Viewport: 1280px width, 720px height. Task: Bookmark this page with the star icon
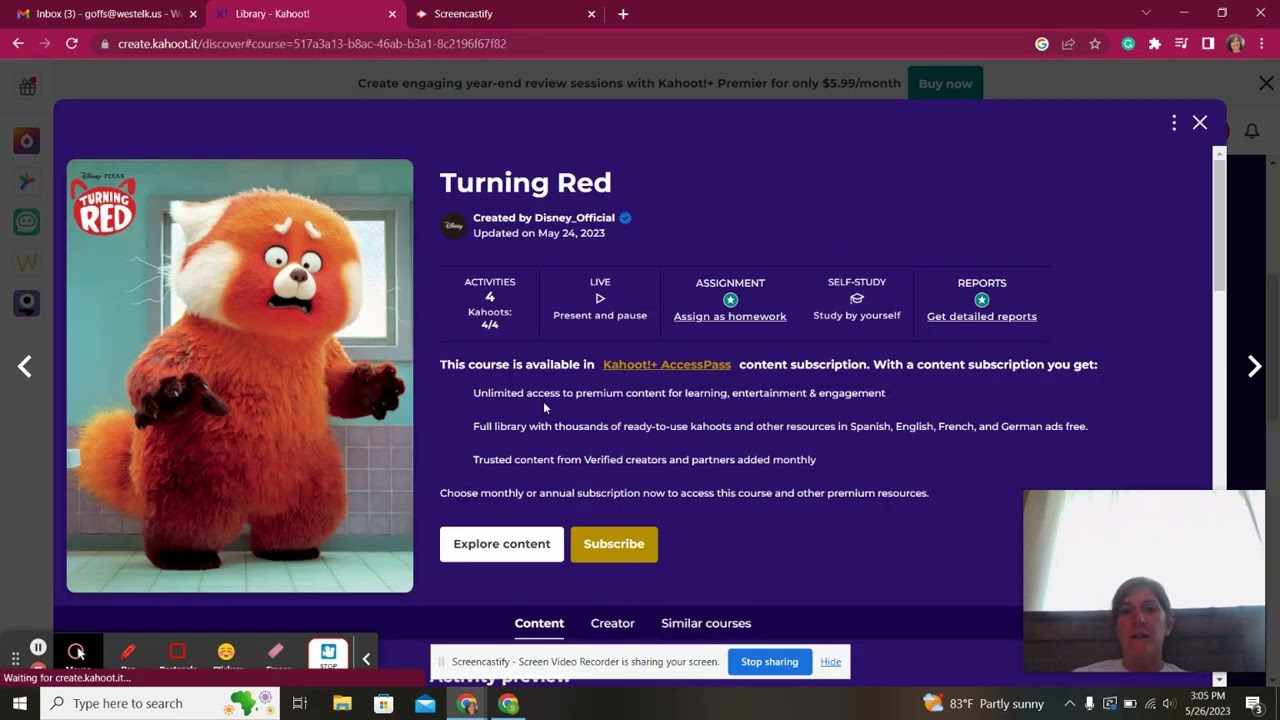(x=1095, y=44)
